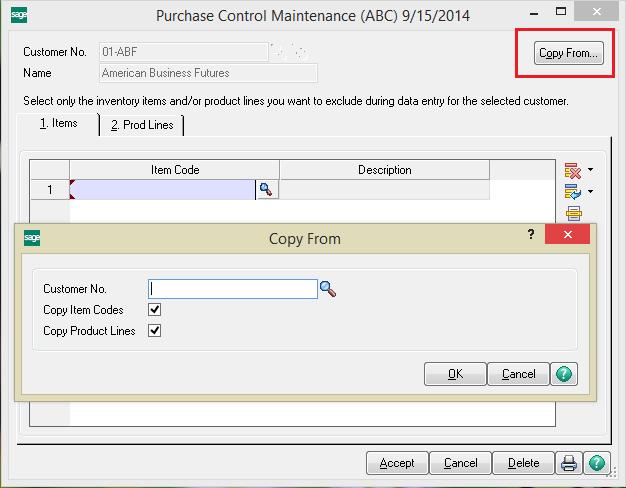The width and height of the screenshot is (626, 488).
Task: Click the delete row icon beside grid
Action: click(x=573, y=170)
